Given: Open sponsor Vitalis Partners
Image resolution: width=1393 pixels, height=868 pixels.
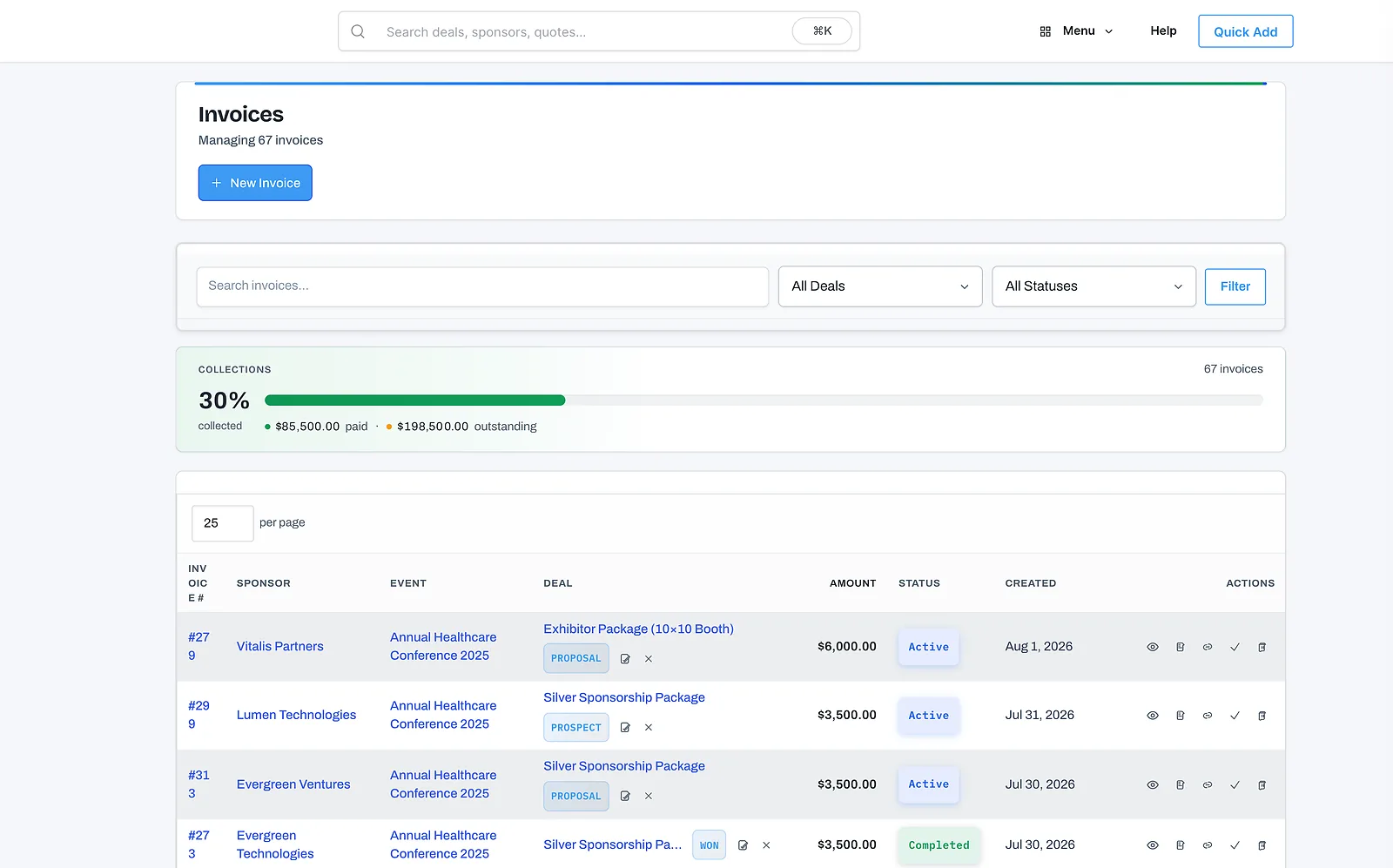Looking at the screenshot, I should pyautogui.click(x=279, y=647).
